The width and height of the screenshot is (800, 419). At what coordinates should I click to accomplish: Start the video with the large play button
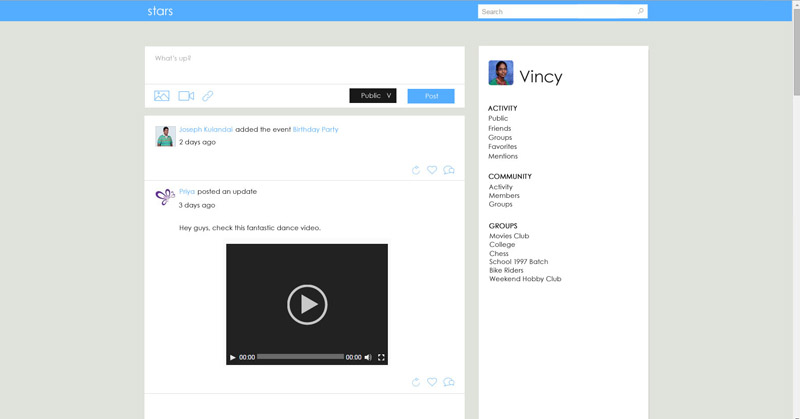[307, 305]
